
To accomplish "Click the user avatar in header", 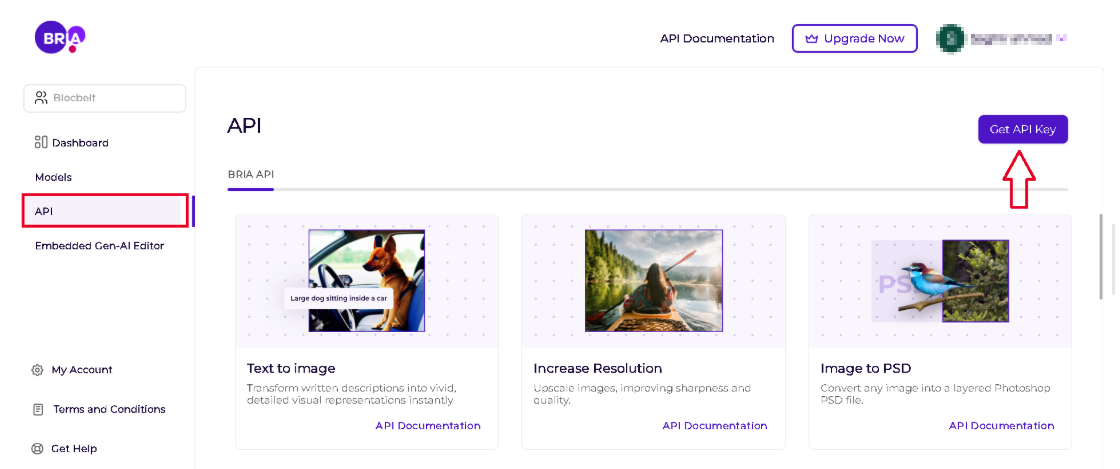I will (x=949, y=38).
